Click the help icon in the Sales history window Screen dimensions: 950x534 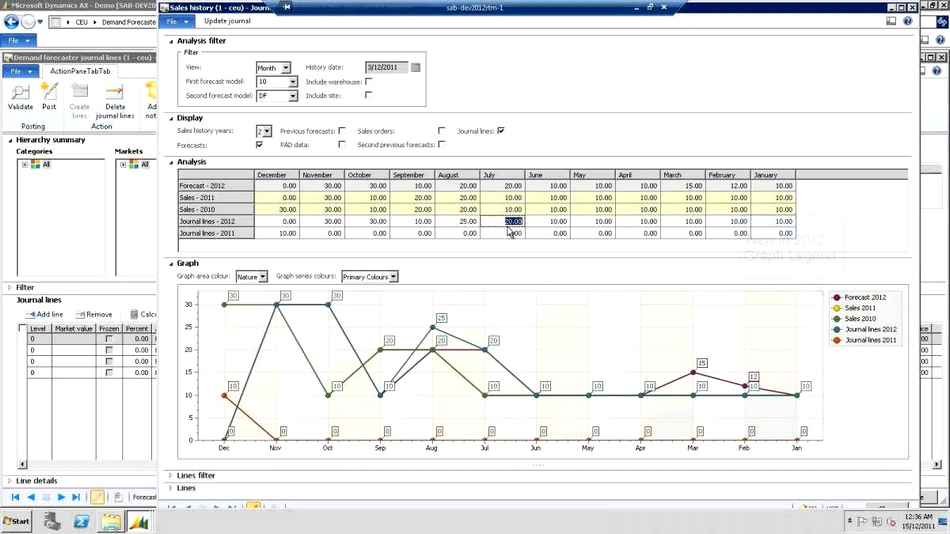coord(908,21)
